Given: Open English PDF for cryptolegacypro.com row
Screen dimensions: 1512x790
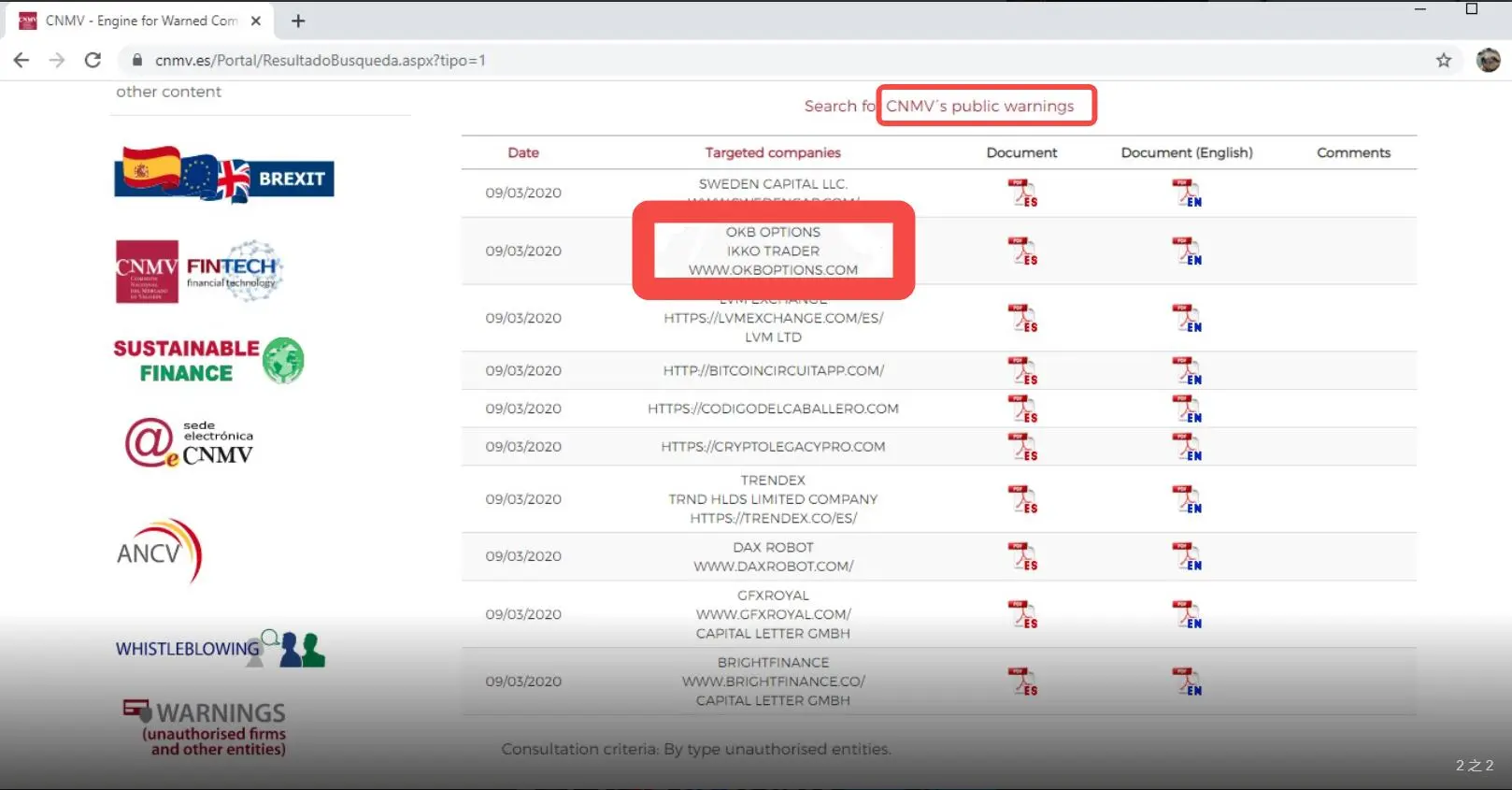Looking at the screenshot, I should 1187,447.
